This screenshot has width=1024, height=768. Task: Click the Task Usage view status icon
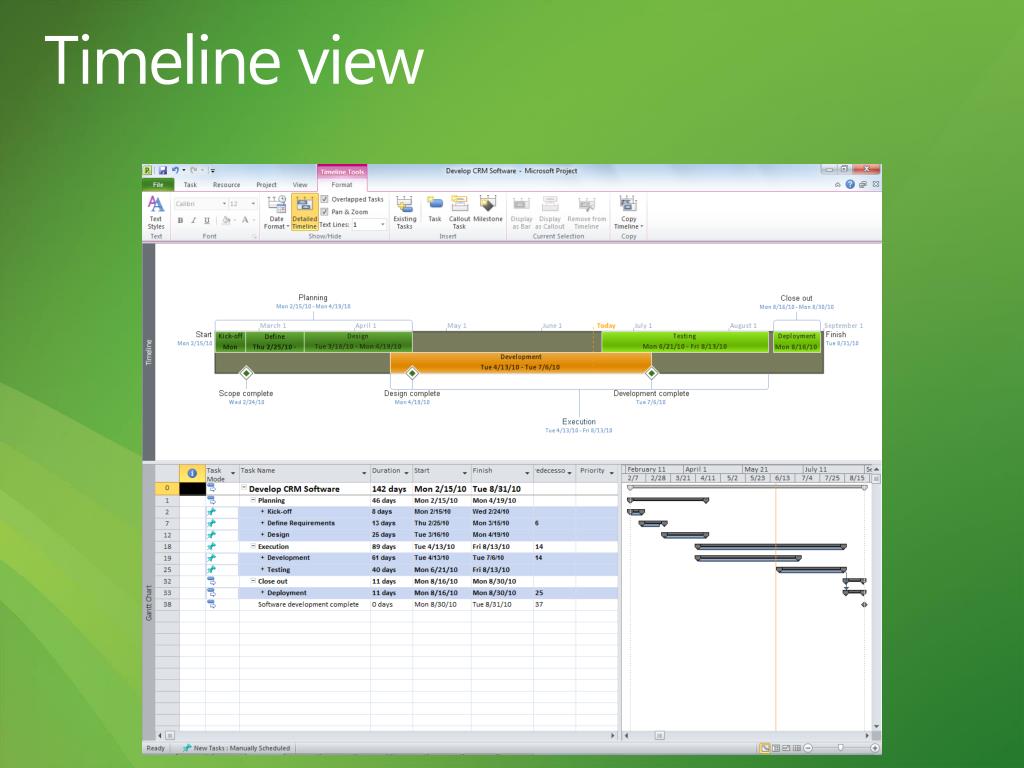776,748
